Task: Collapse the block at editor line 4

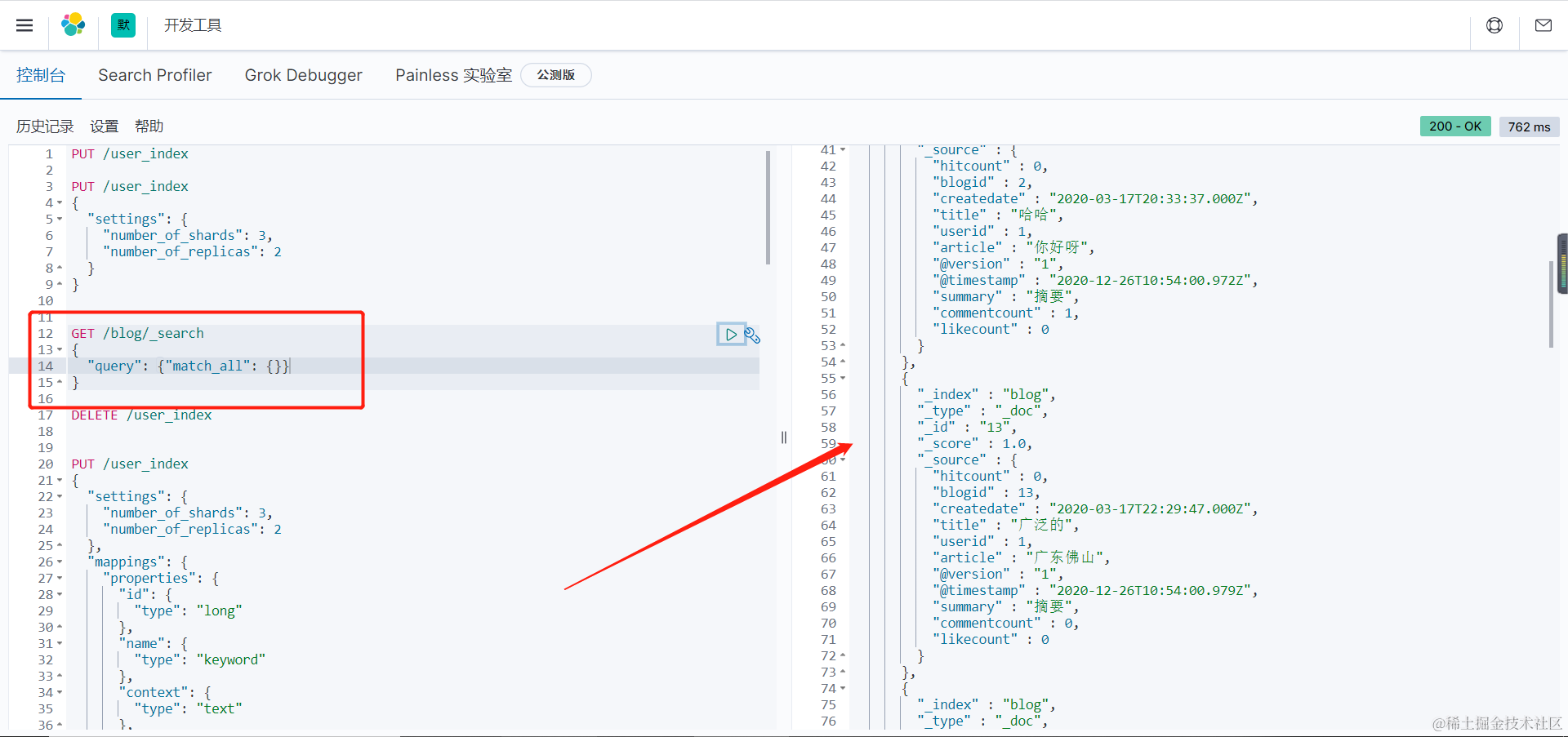Action: [x=60, y=202]
